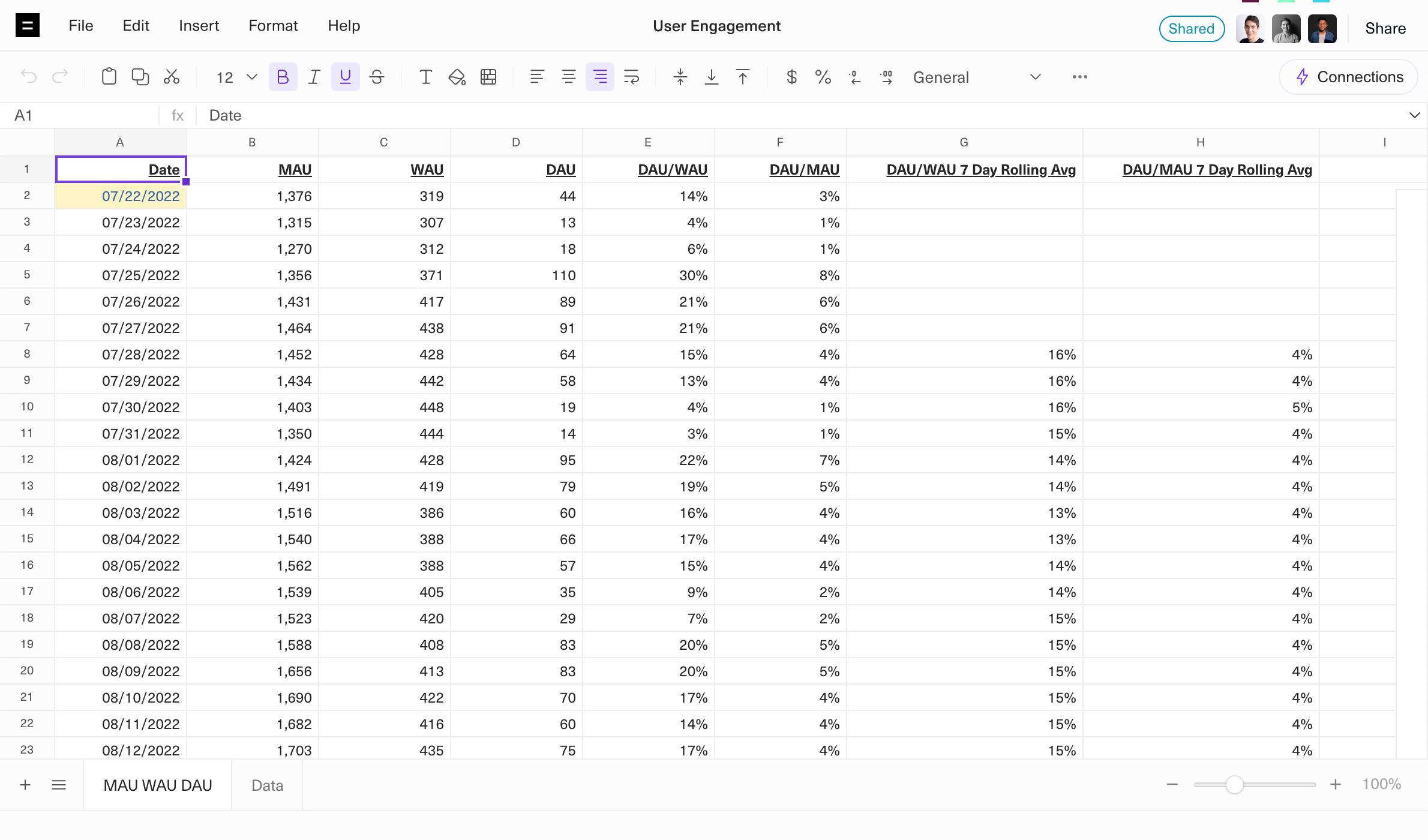The image size is (1428, 840).
Task: Select cell containing date 07/25/2022
Action: pos(140,275)
